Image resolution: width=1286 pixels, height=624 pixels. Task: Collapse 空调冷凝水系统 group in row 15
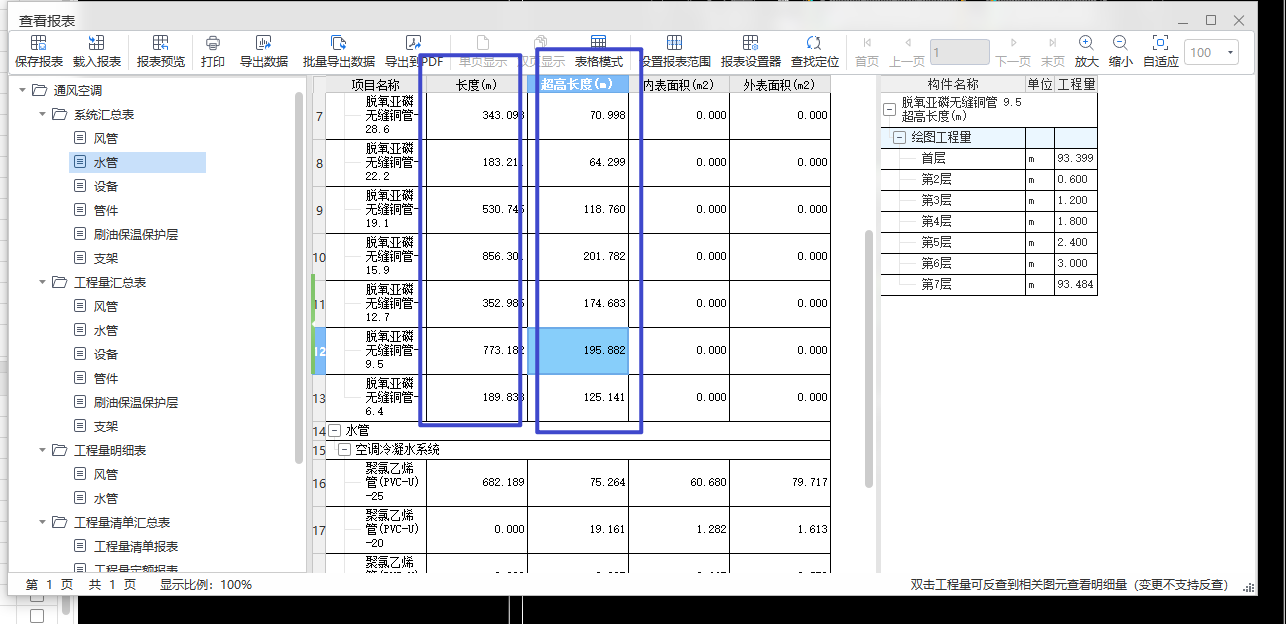345,450
